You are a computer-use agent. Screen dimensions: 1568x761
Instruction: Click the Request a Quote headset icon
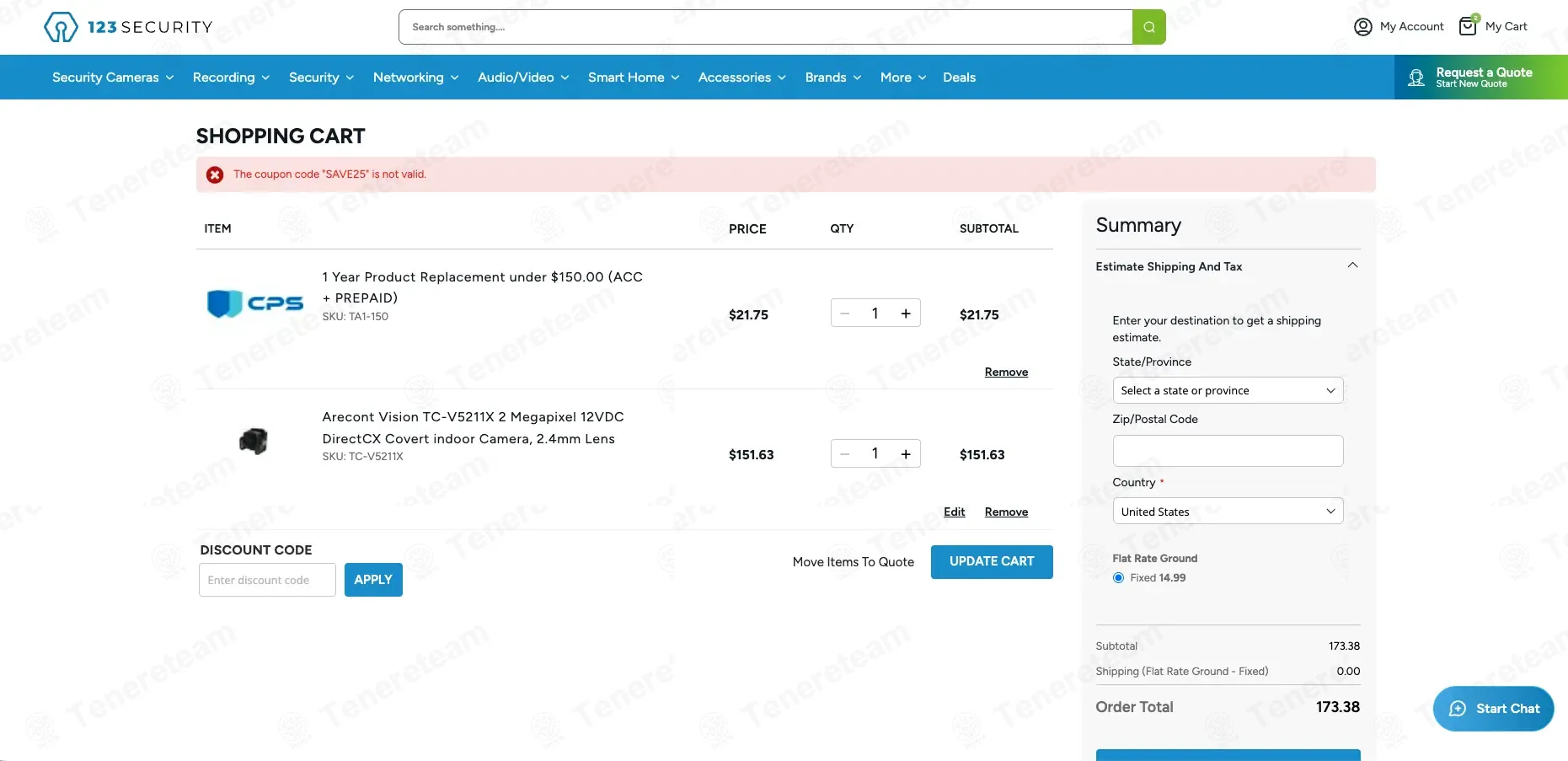1416,78
